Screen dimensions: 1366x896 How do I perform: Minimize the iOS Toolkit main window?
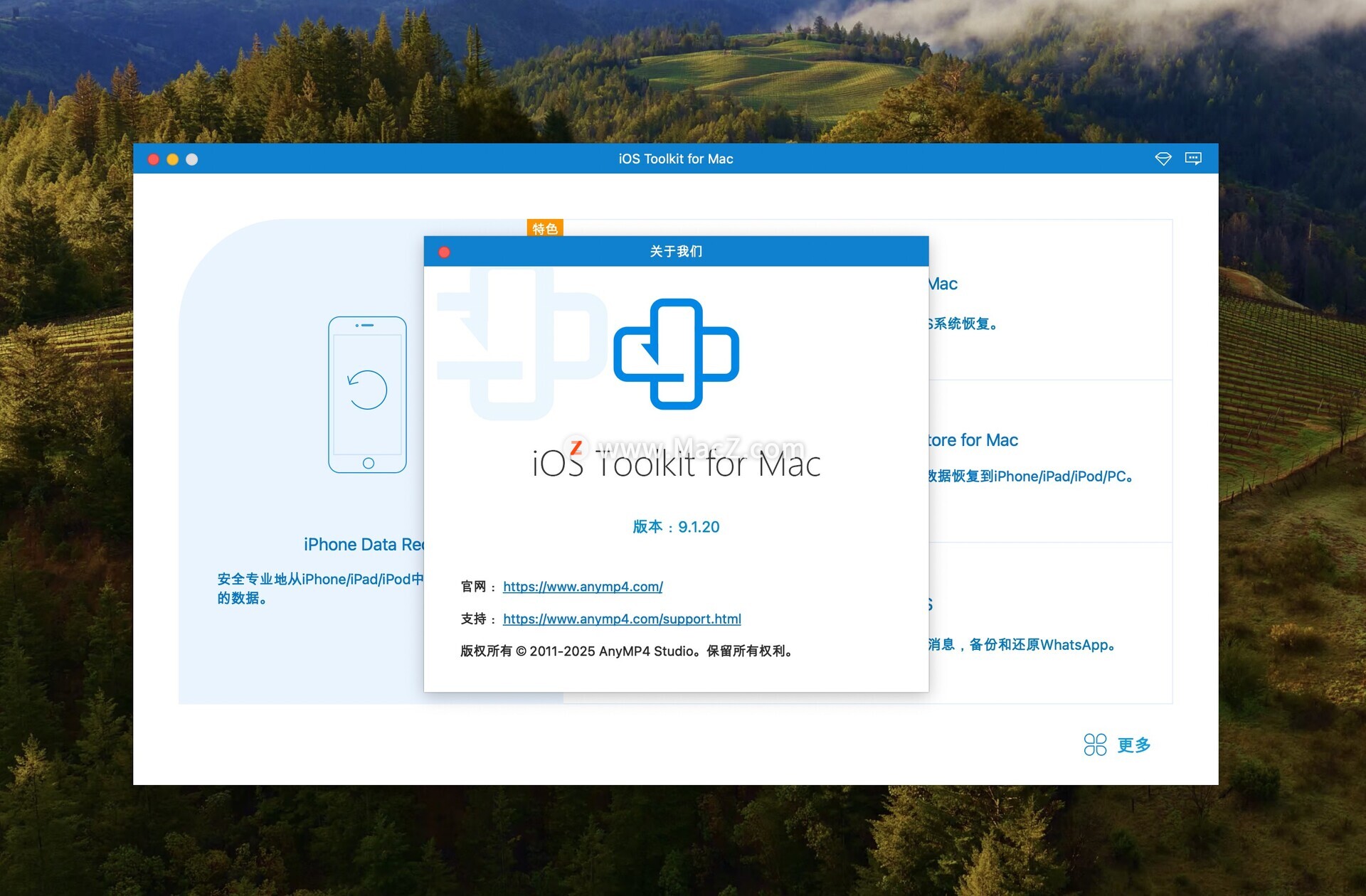[172, 159]
